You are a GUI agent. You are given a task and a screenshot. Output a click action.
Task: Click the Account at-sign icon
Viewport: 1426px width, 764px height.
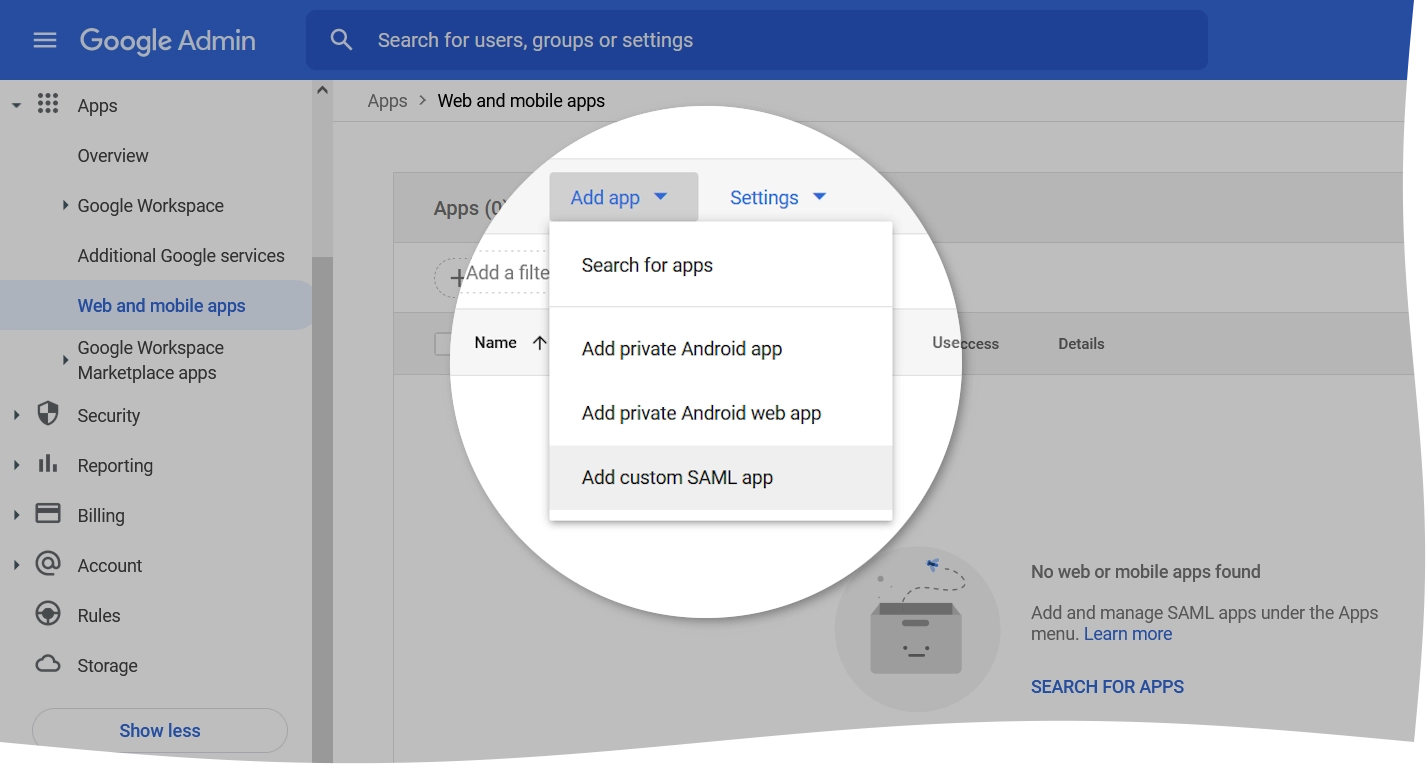(x=48, y=564)
